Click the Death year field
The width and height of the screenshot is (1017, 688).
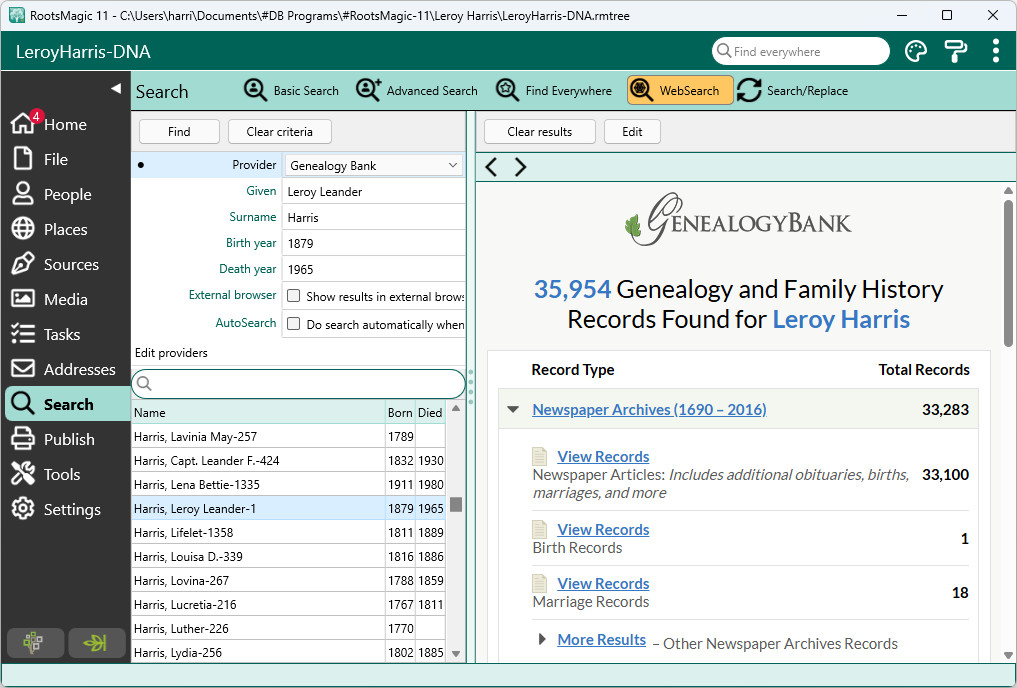(x=374, y=269)
